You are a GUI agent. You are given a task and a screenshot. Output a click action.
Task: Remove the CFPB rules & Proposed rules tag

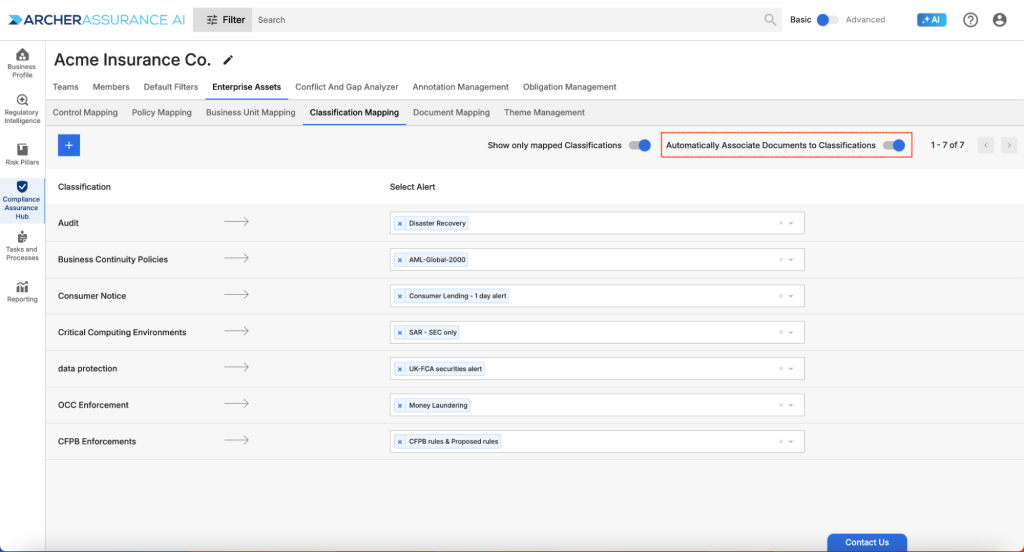click(x=400, y=442)
